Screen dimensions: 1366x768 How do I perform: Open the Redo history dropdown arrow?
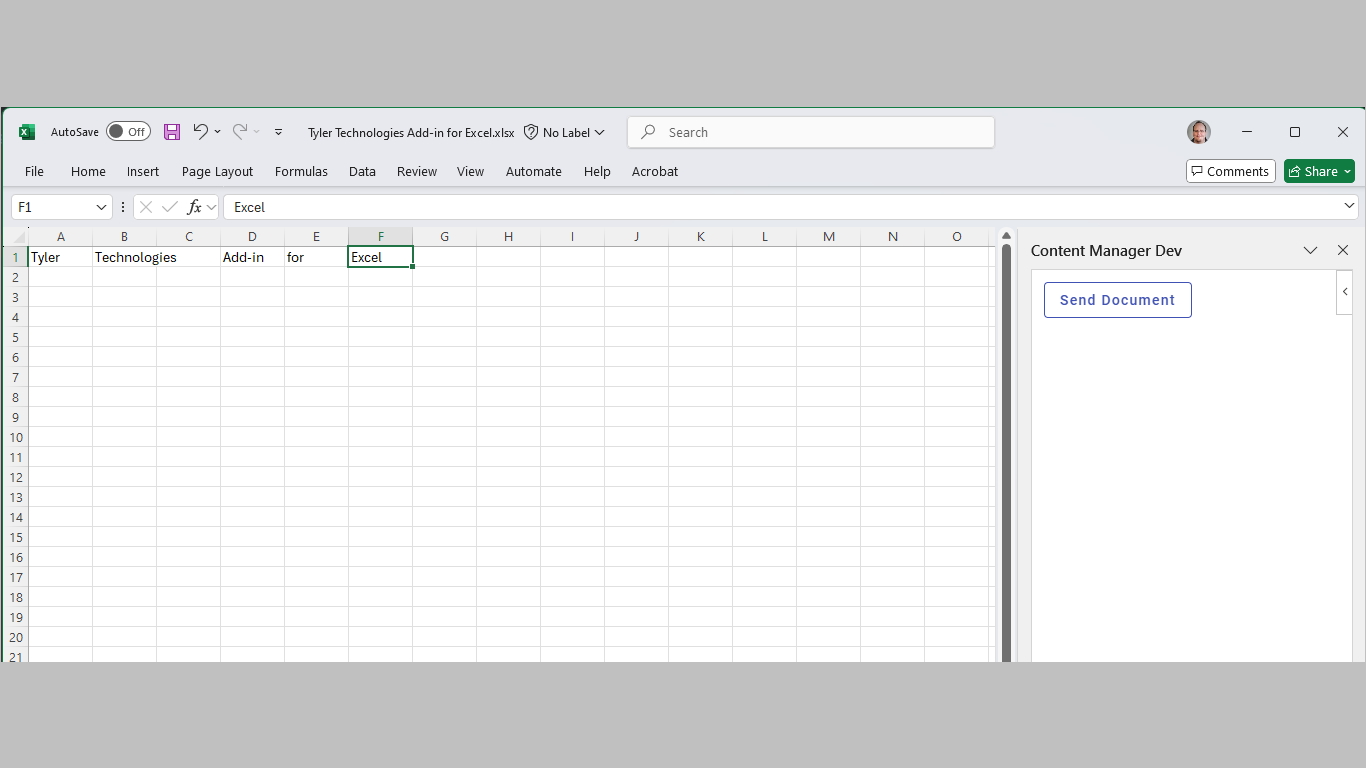[x=257, y=132]
